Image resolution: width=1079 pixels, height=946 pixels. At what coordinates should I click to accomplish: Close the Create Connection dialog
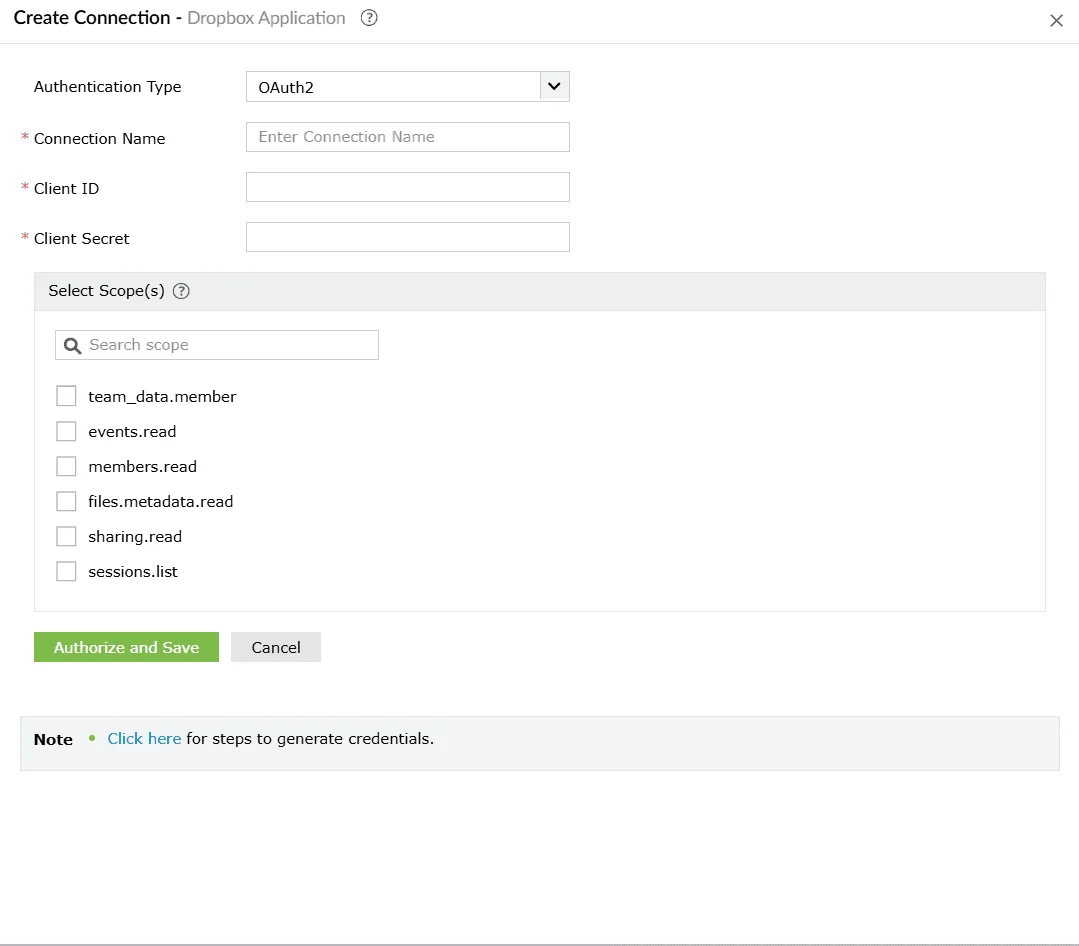pyautogui.click(x=1056, y=21)
